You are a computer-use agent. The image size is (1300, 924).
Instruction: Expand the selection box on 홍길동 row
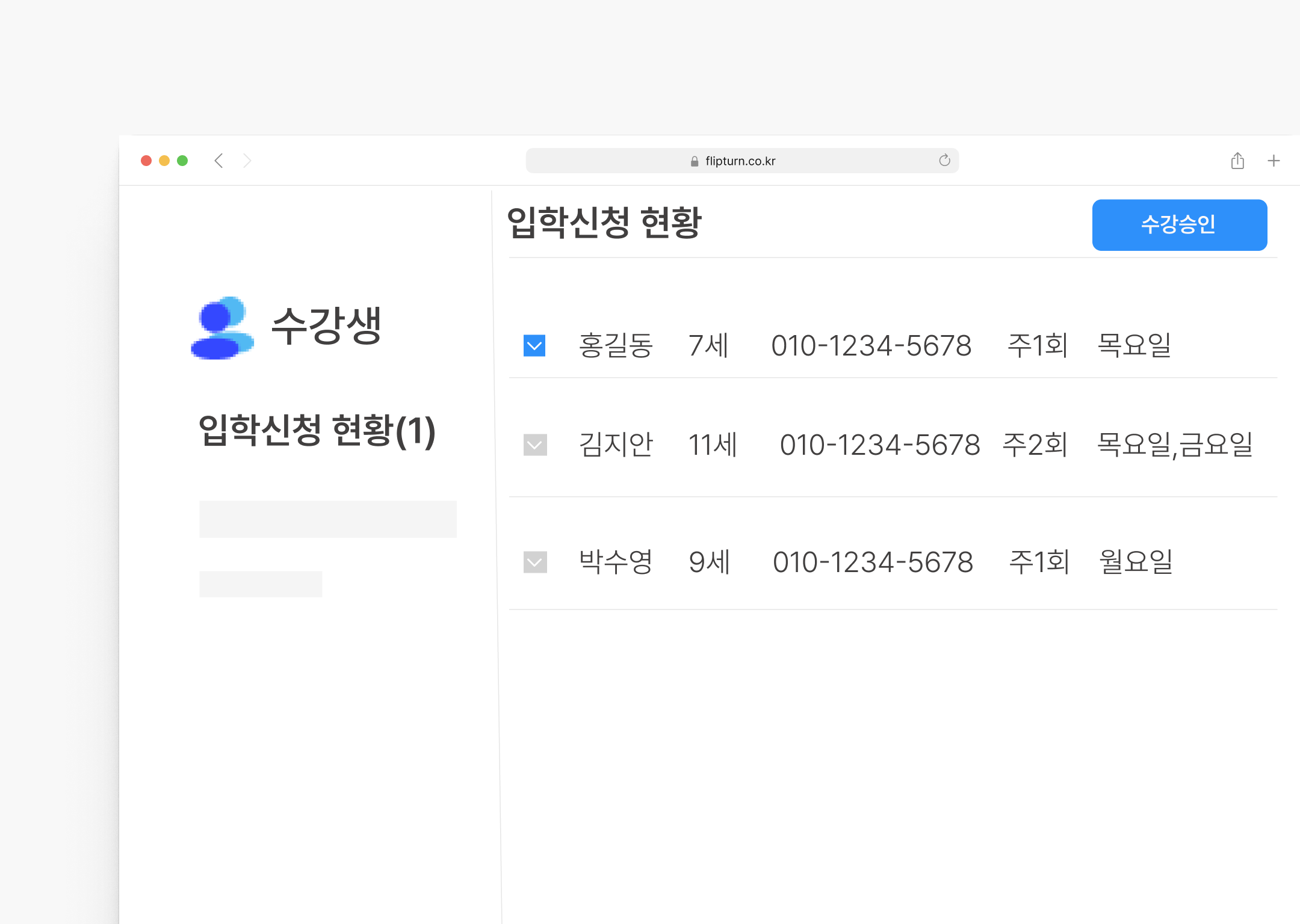point(533,345)
